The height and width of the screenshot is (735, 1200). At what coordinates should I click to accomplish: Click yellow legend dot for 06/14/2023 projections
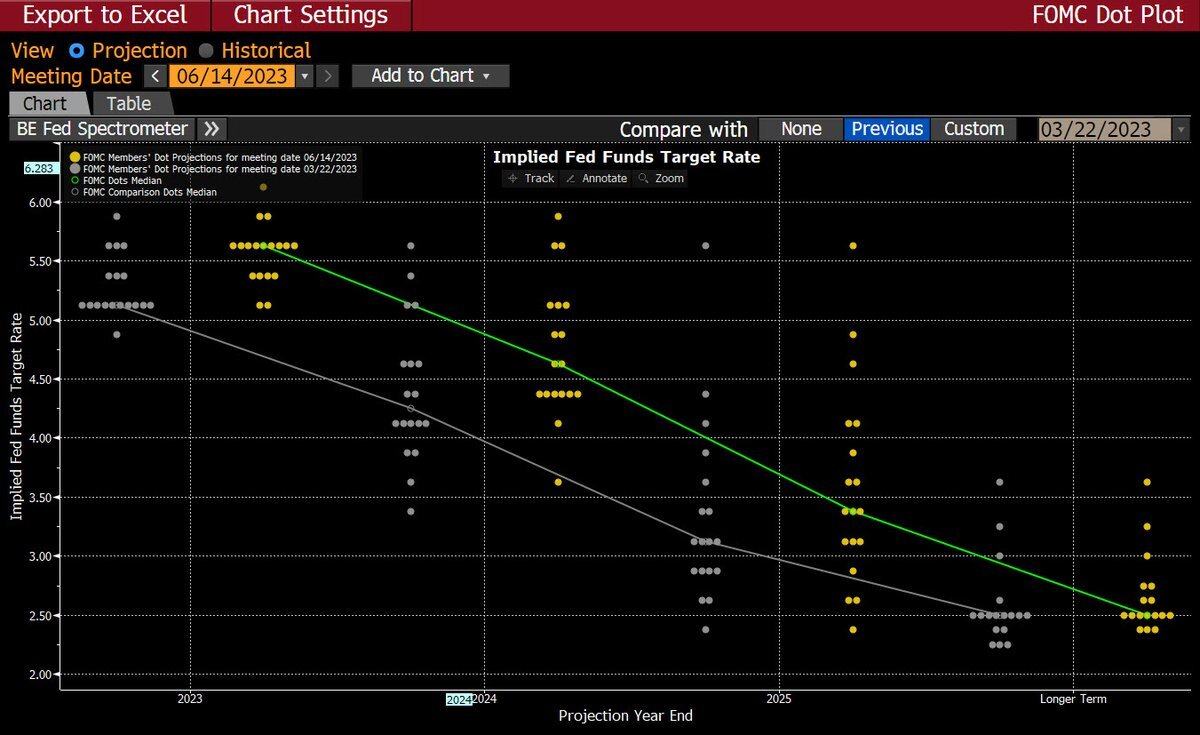(75, 157)
